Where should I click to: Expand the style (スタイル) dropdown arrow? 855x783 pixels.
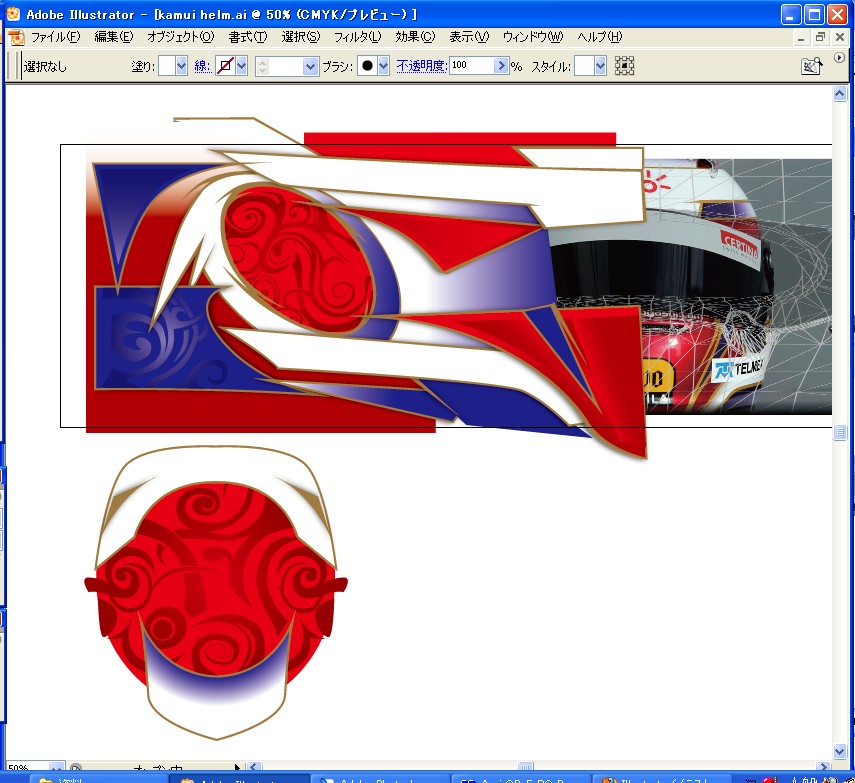tap(600, 66)
